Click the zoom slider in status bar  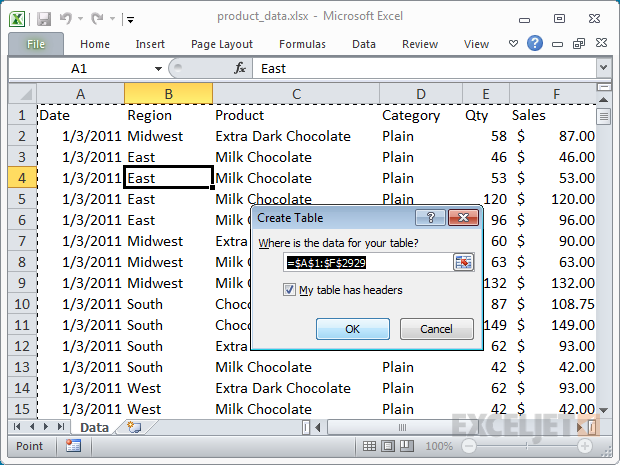click(x=525, y=446)
